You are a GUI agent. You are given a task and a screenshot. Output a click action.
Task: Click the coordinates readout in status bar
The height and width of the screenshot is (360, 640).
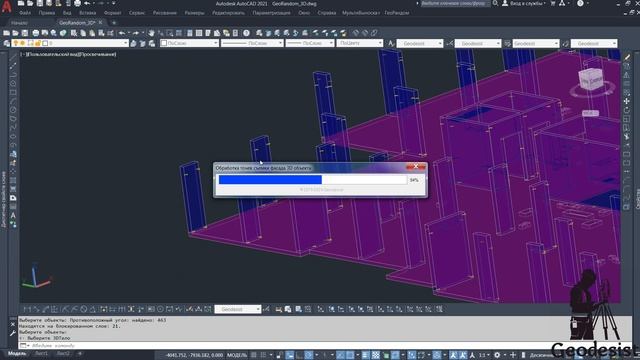click(194, 355)
